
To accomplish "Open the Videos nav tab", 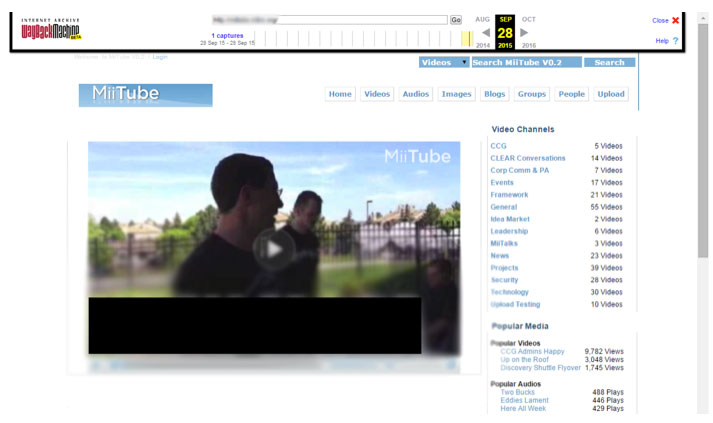I will tap(377, 94).
